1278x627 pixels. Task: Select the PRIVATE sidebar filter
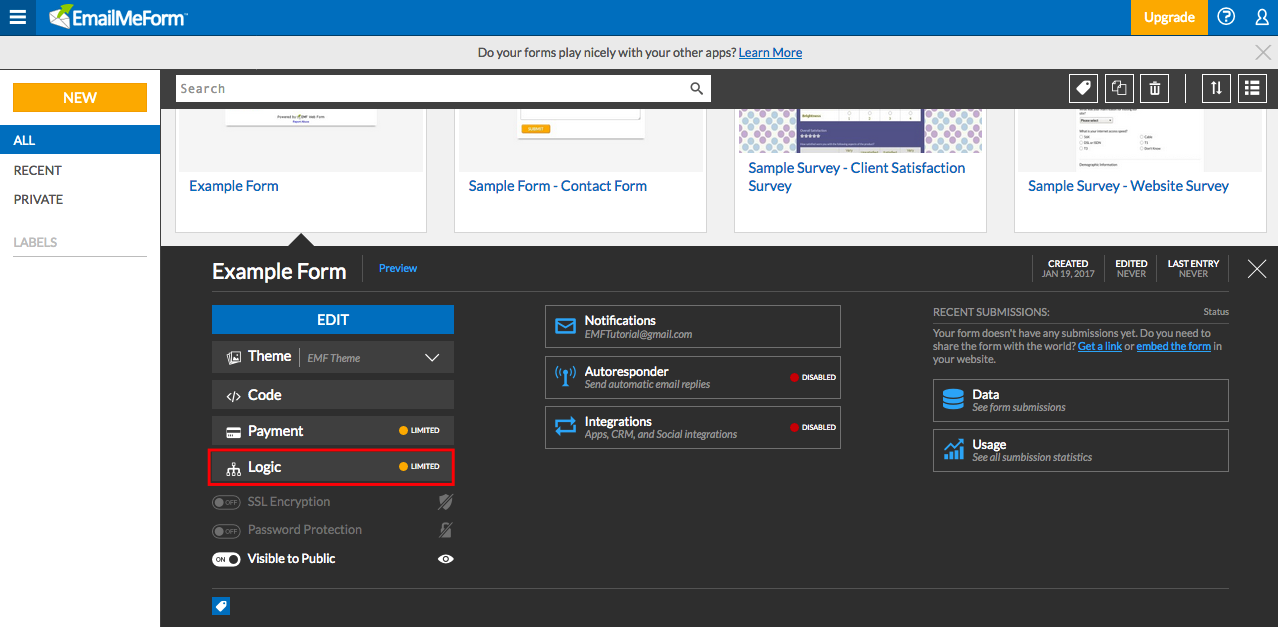click(38, 199)
